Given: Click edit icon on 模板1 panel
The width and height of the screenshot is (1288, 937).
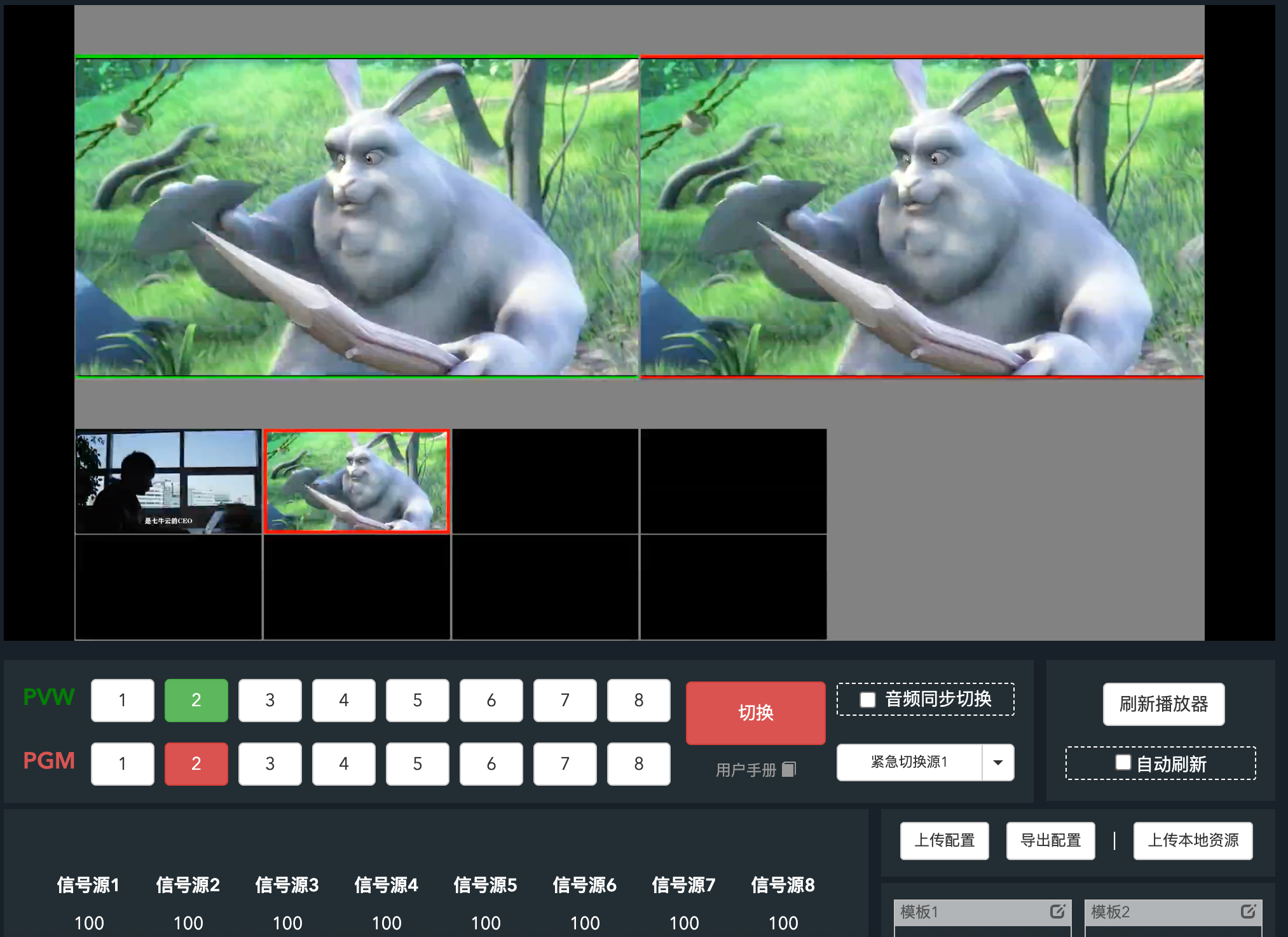Looking at the screenshot, I should 1057,912.
